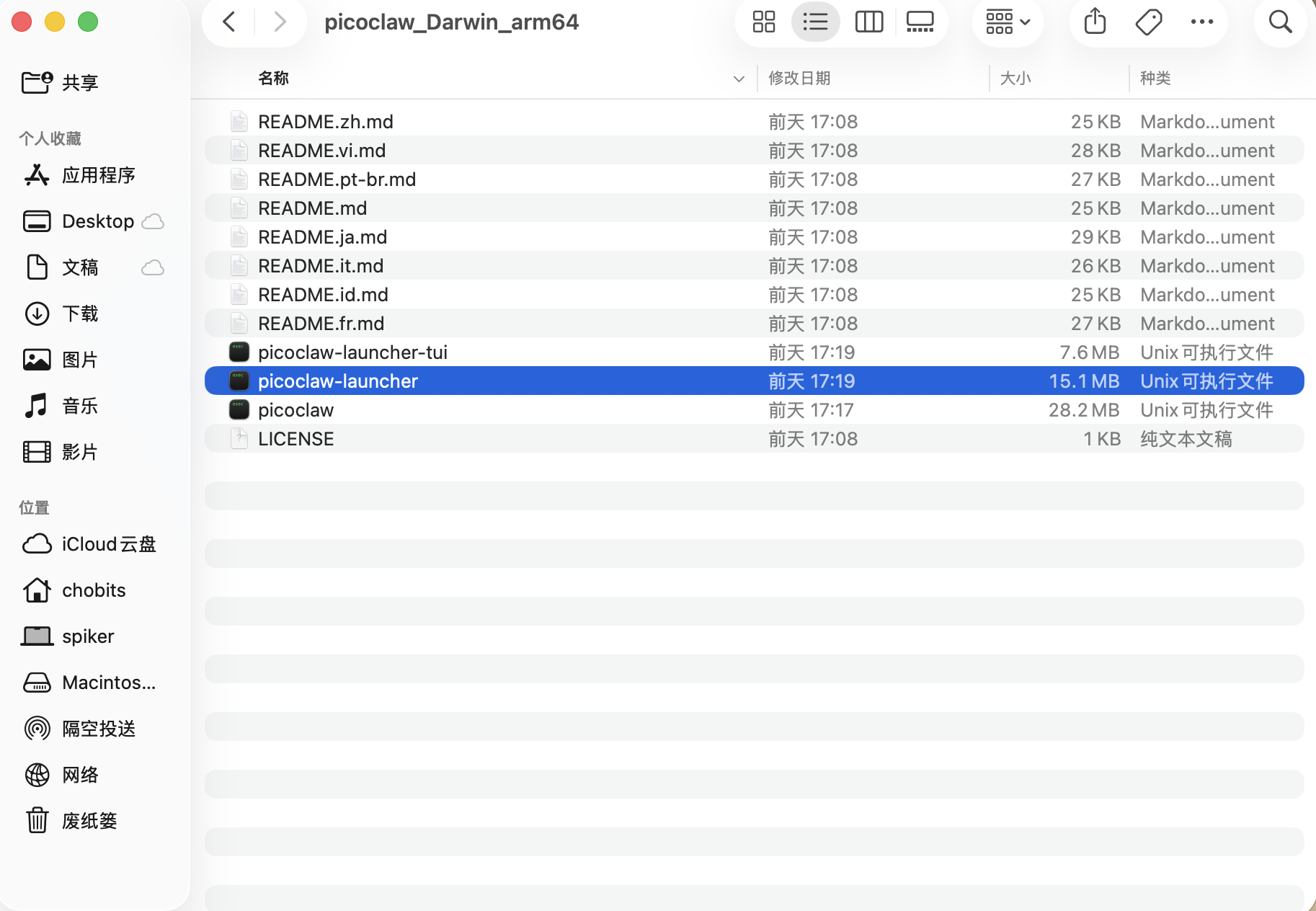The width and height of the screenshot is (1316, 911).
Task: Sort files by 大小 column
Action: [x=1015, y=79]
